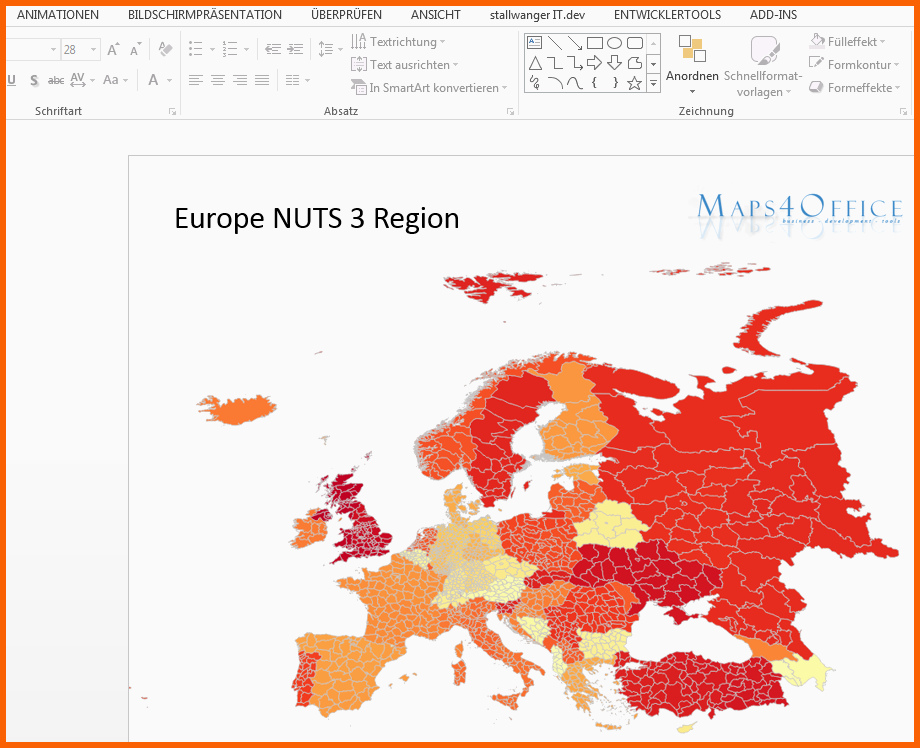Choose the isosceles triangle shape

(x=535, y=63)
